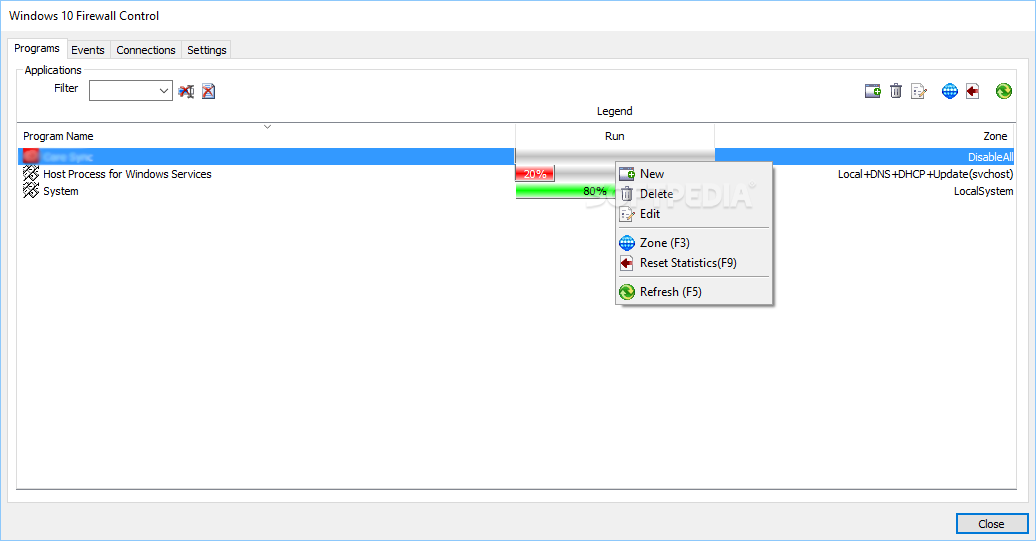1036x541 pixels.
Task: Choose Reset Statistics(F9) from the context menu
Action: click(694, 263)
